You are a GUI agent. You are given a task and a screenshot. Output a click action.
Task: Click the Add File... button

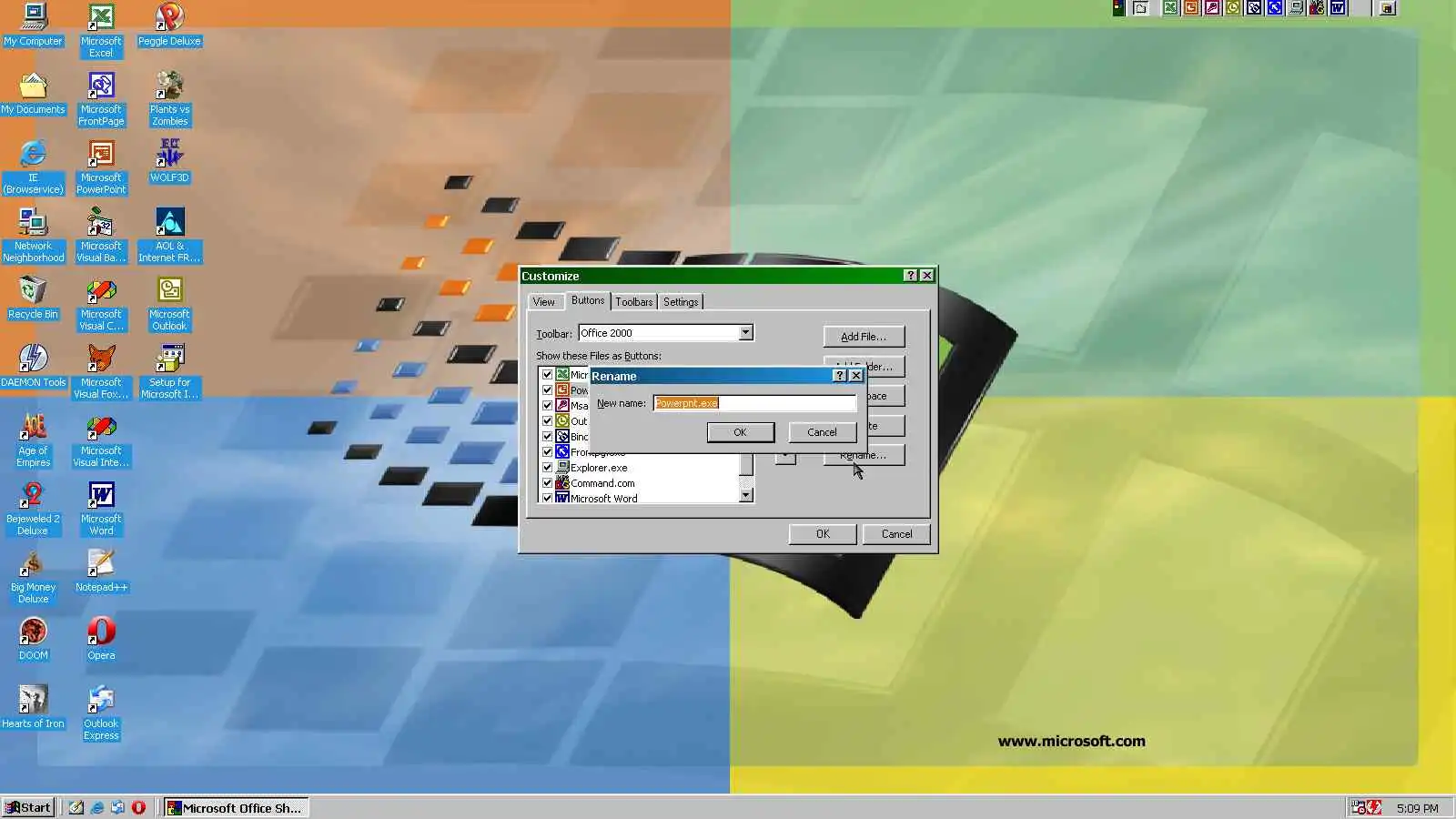coord(864,337)
